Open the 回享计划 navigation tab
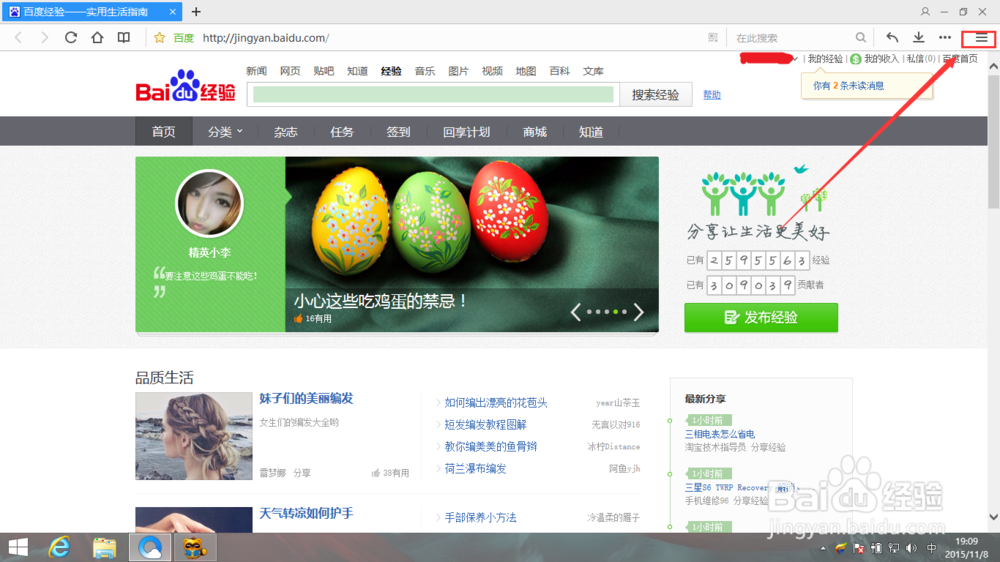Viewport: 1000px width, 562px height. [466, 132]
